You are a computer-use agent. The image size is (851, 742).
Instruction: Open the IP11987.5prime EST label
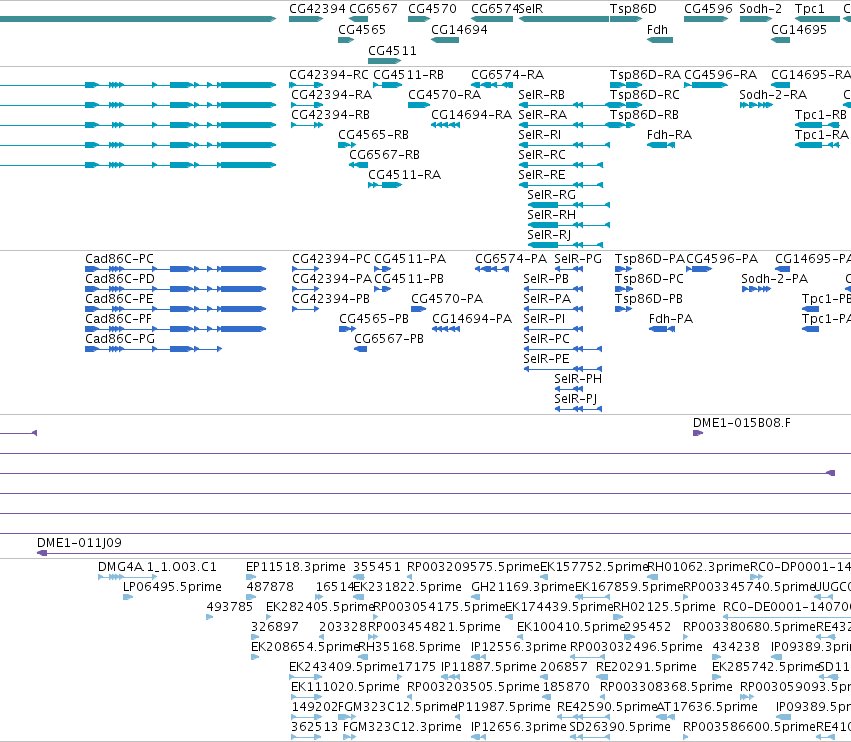coord(503,708)
